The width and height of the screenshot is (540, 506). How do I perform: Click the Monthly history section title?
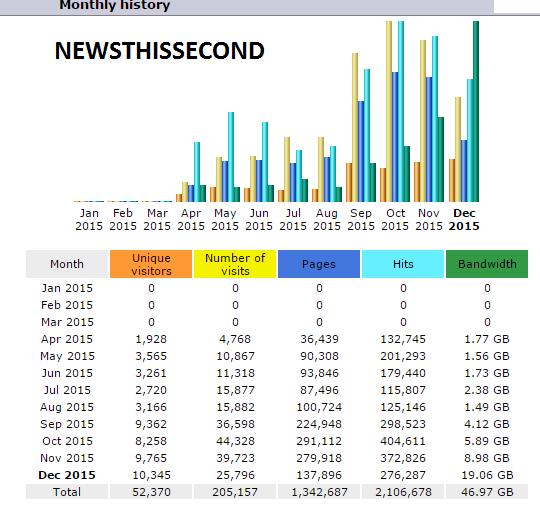coord(115,5)
